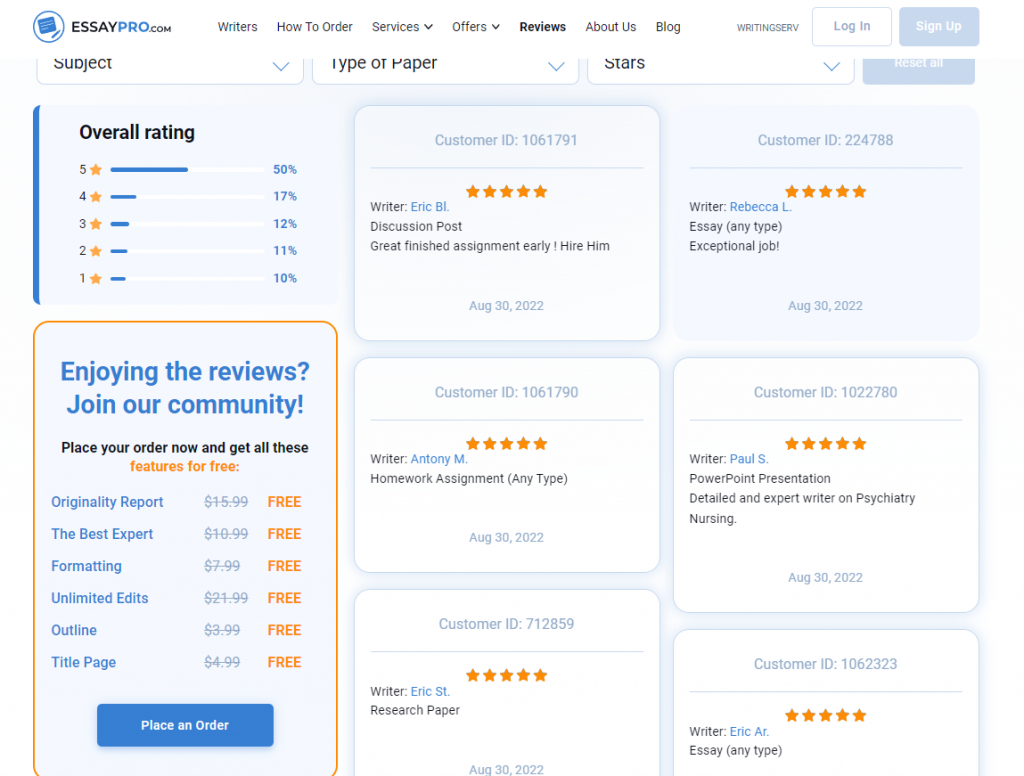The height and width of the screenshot is (776, 1024).
Task: Click the 11% rating value
Action: (x=285, y=251)
